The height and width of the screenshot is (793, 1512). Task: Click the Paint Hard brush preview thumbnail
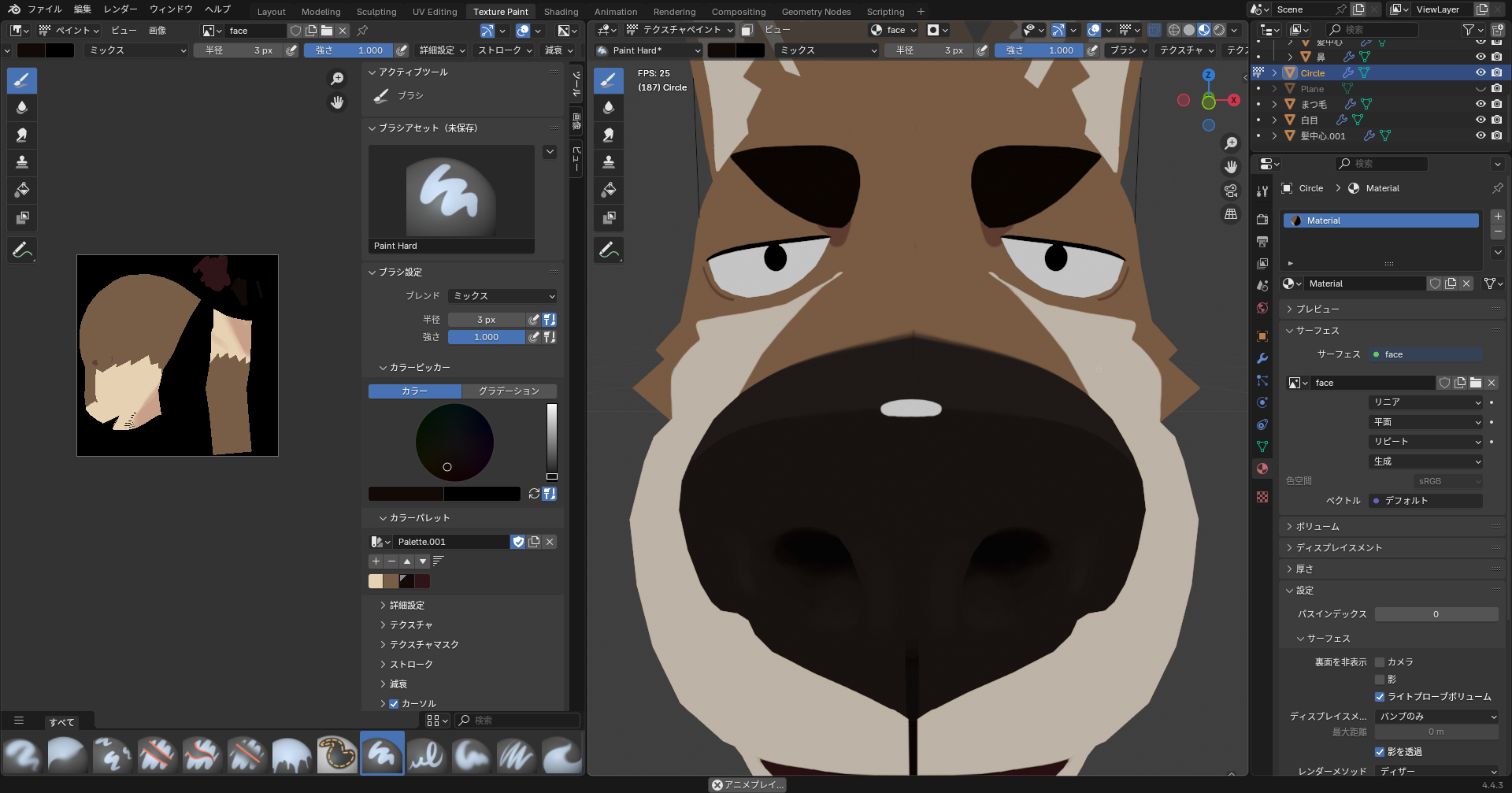[451, 192]
